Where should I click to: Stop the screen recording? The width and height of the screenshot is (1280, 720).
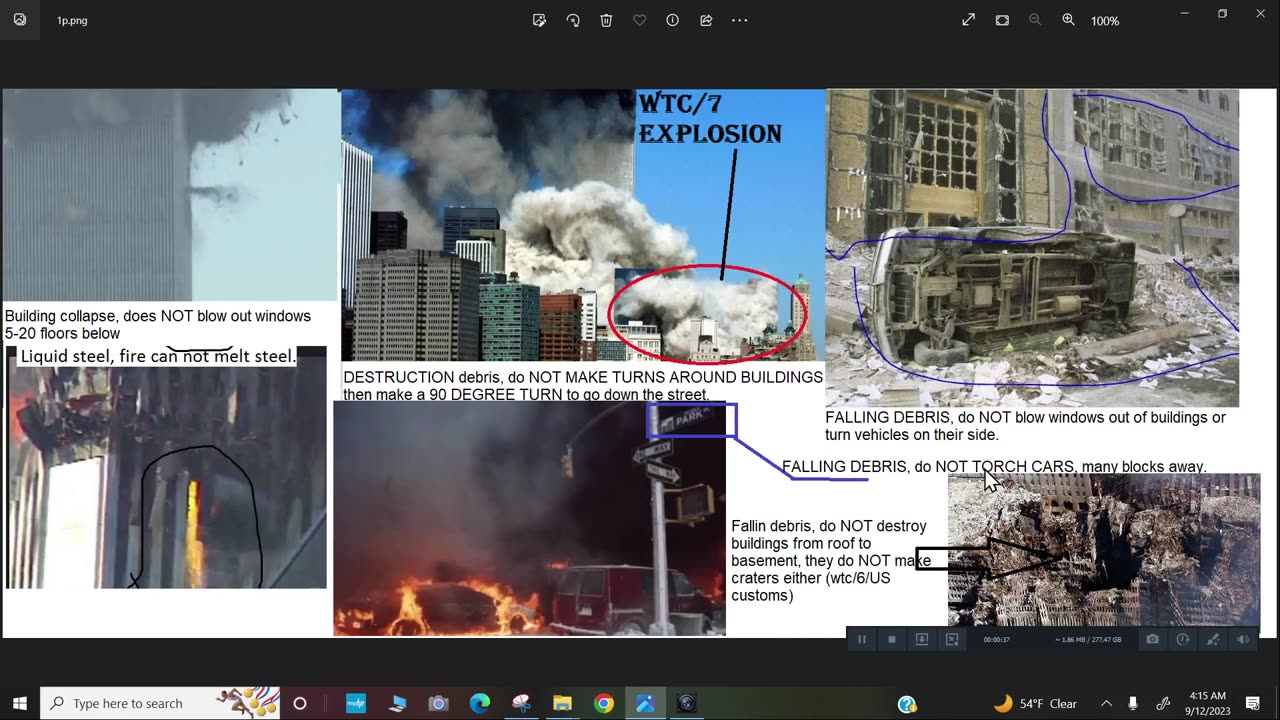[892, 639]
